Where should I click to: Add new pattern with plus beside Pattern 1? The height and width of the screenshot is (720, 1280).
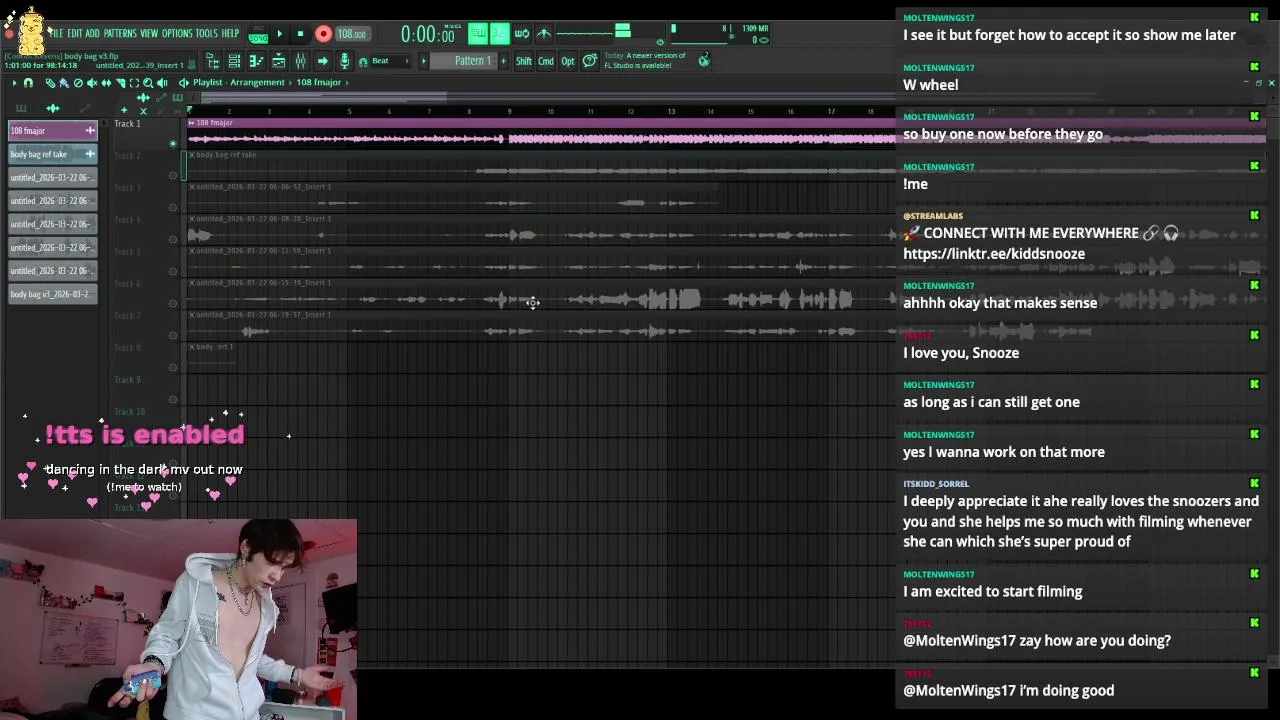coord(504,61)
